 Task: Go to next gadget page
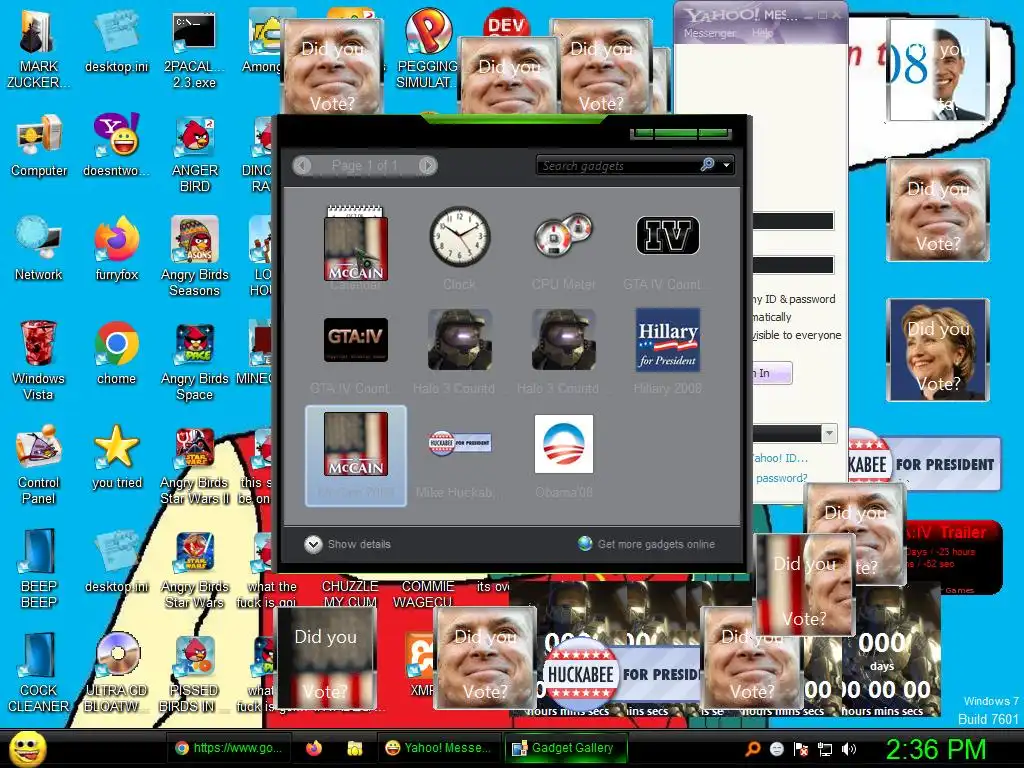tap(428, 165)
